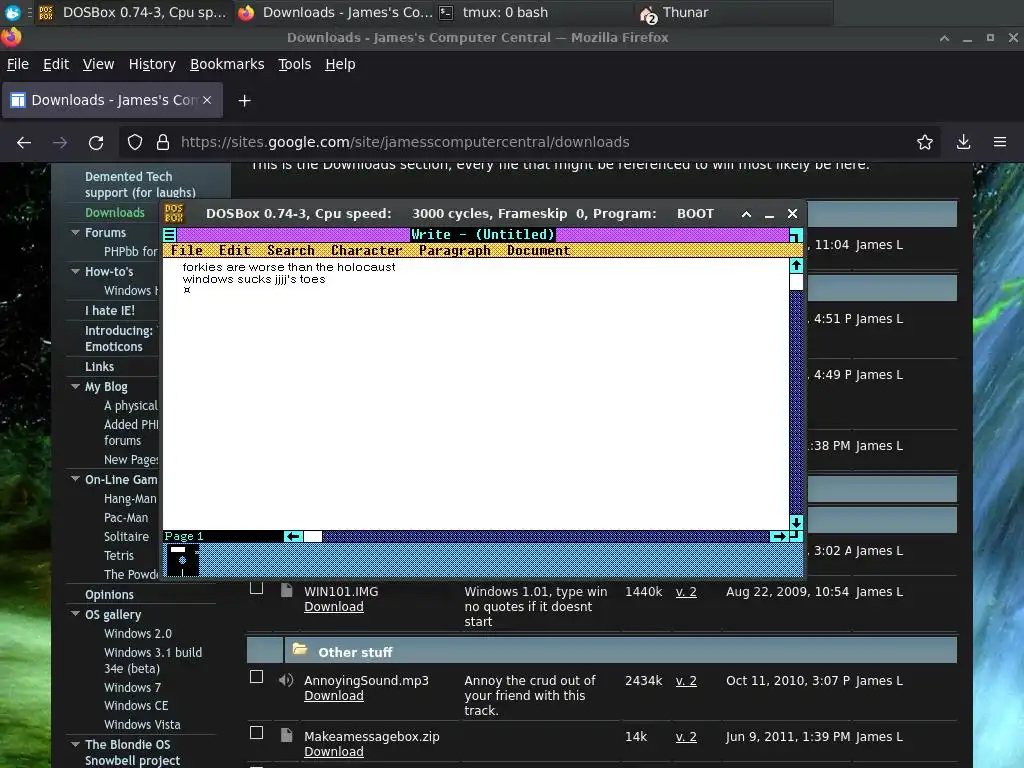Download Makeamessagebox.zip via its Download link
This screenshot has height=768, width=1024.
334,752
